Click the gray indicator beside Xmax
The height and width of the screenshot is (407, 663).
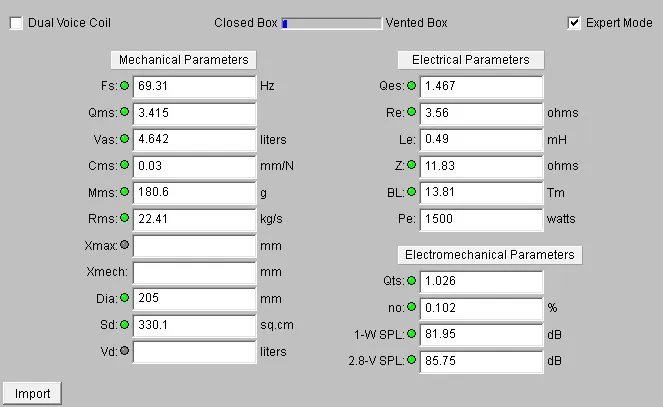(x=125, y=245)
